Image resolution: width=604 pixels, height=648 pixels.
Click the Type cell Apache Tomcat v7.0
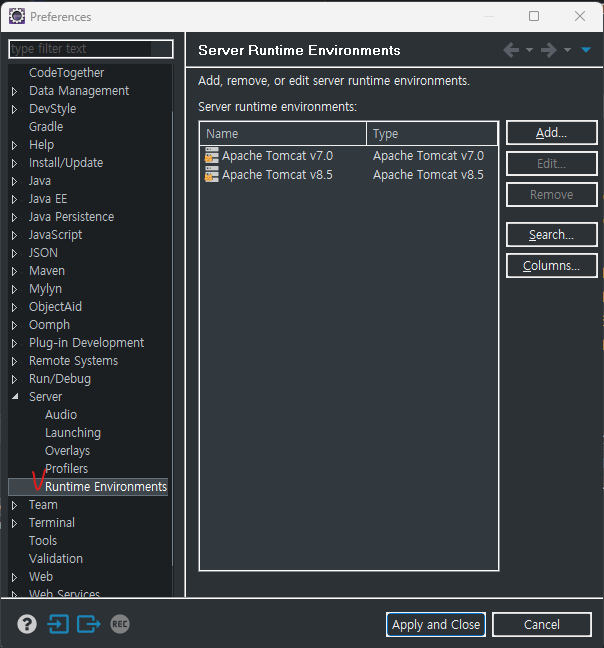[428, 156]
